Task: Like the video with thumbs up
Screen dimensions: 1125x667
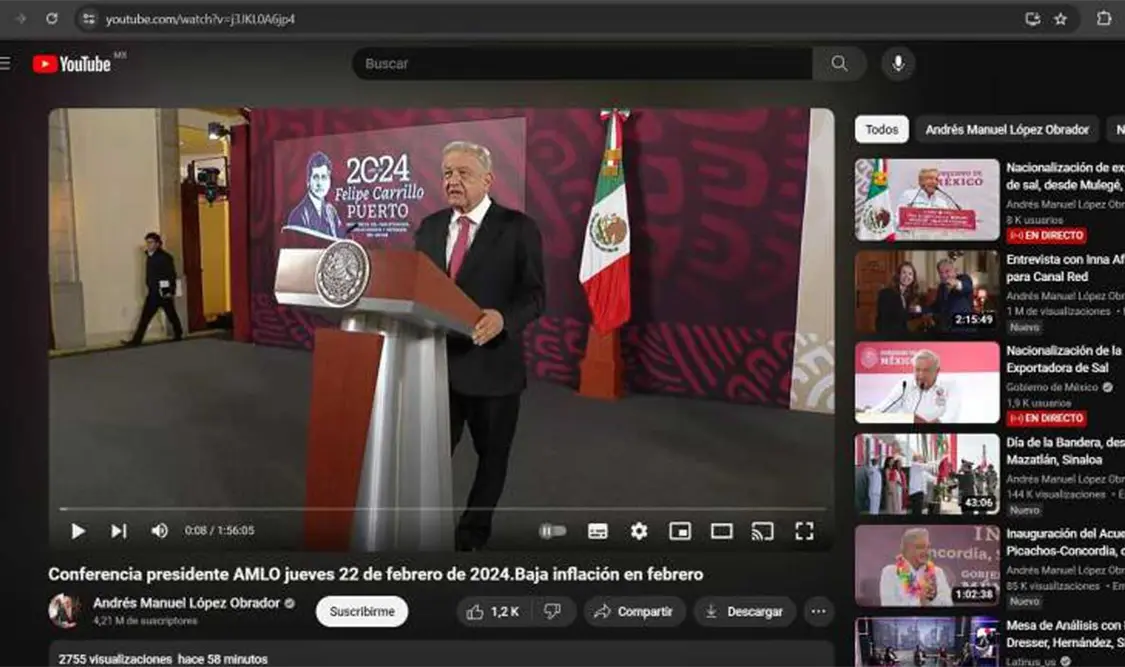Action: tap(493, 611)
